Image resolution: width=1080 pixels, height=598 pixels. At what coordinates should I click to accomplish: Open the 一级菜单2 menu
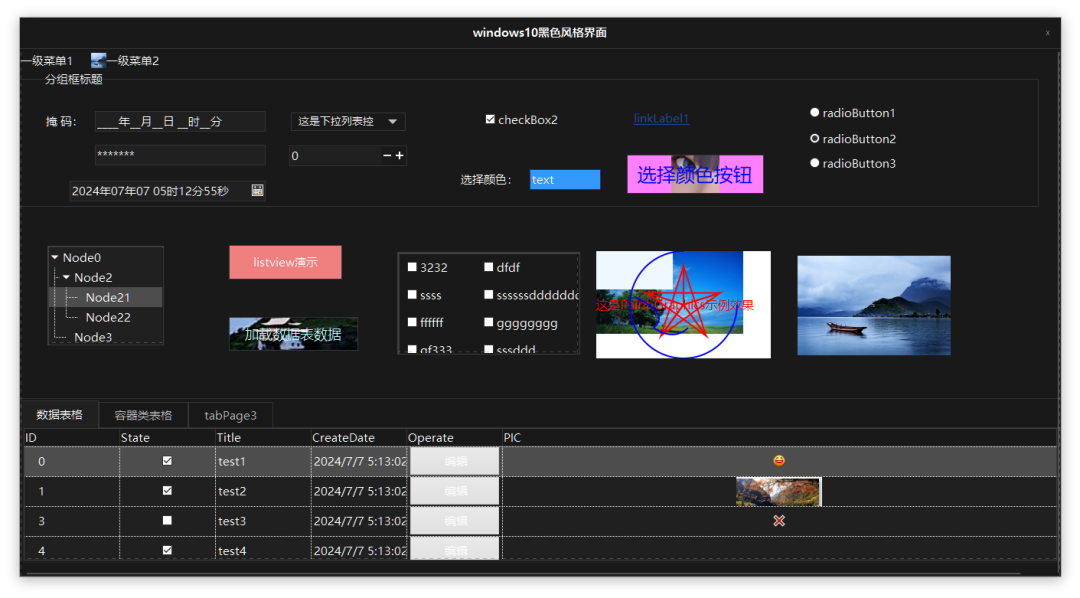pos(125,61)
